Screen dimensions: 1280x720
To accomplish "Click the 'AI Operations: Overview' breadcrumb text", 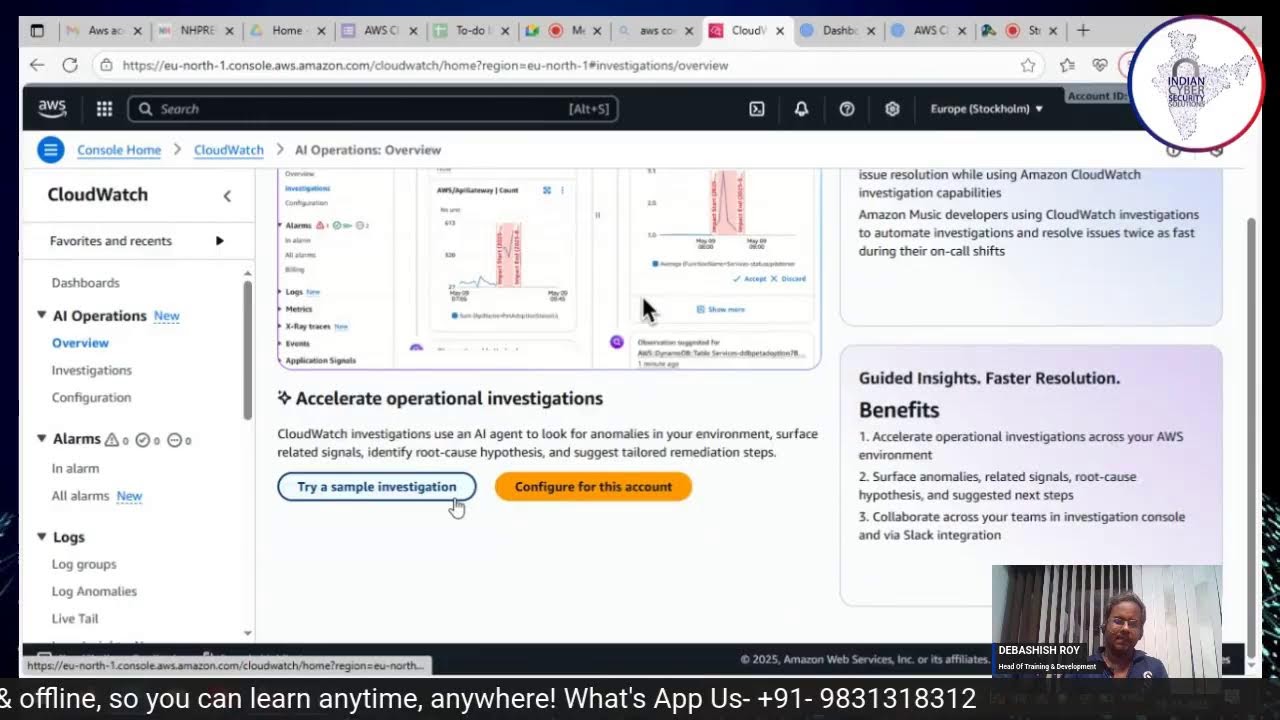I will click(x=368, y=150).
